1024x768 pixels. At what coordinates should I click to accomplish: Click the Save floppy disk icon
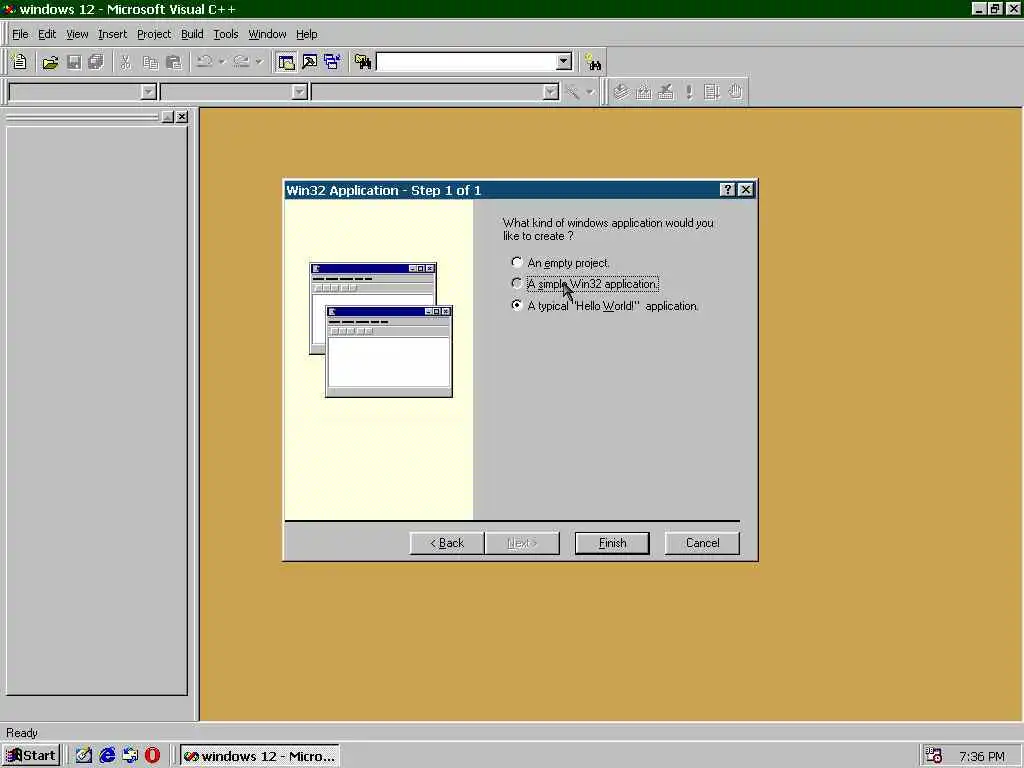(73, 62)
